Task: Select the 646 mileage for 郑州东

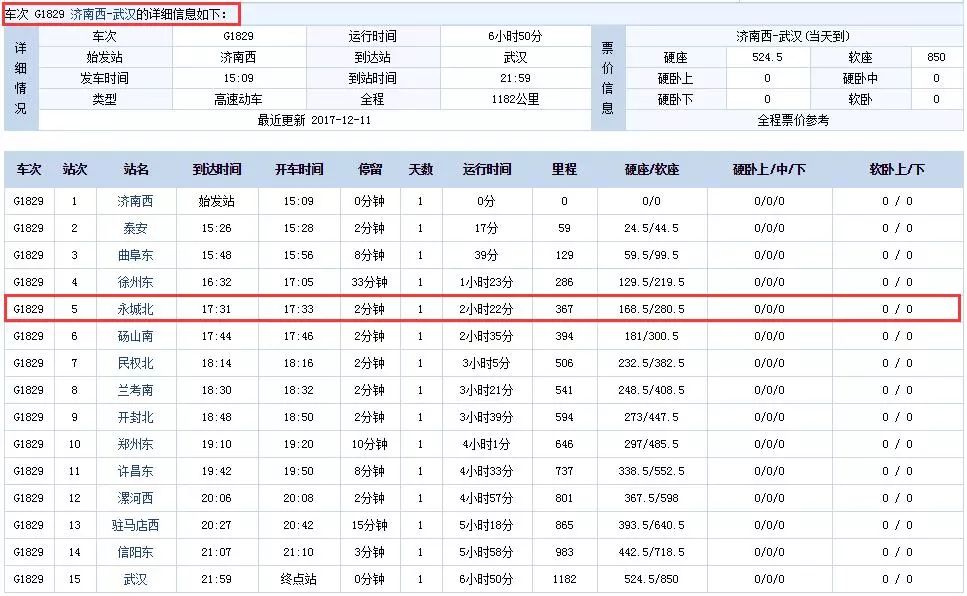Action: click(x=564, y=444)
